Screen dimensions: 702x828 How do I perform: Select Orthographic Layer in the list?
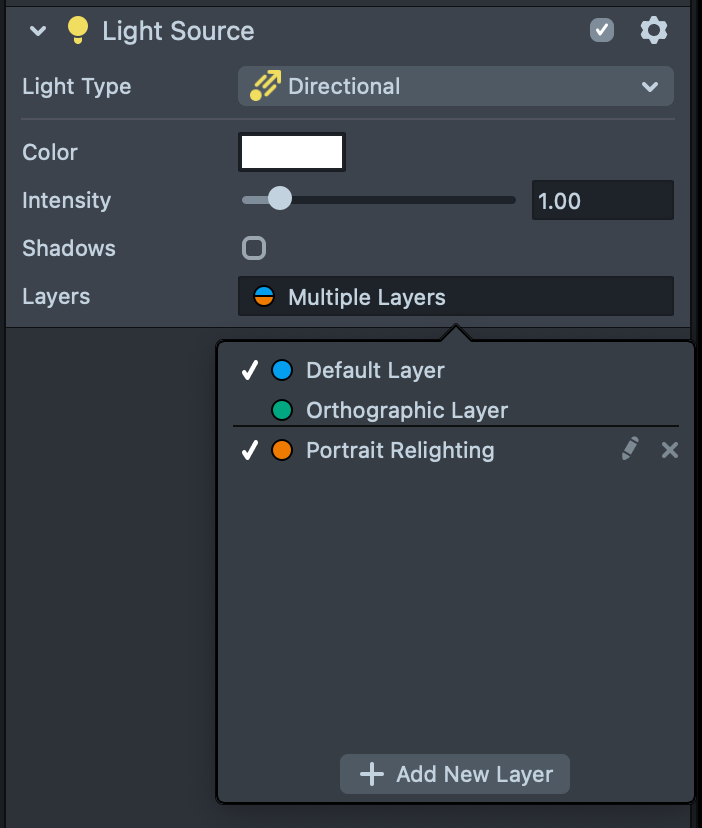click(x=406, y=411)
